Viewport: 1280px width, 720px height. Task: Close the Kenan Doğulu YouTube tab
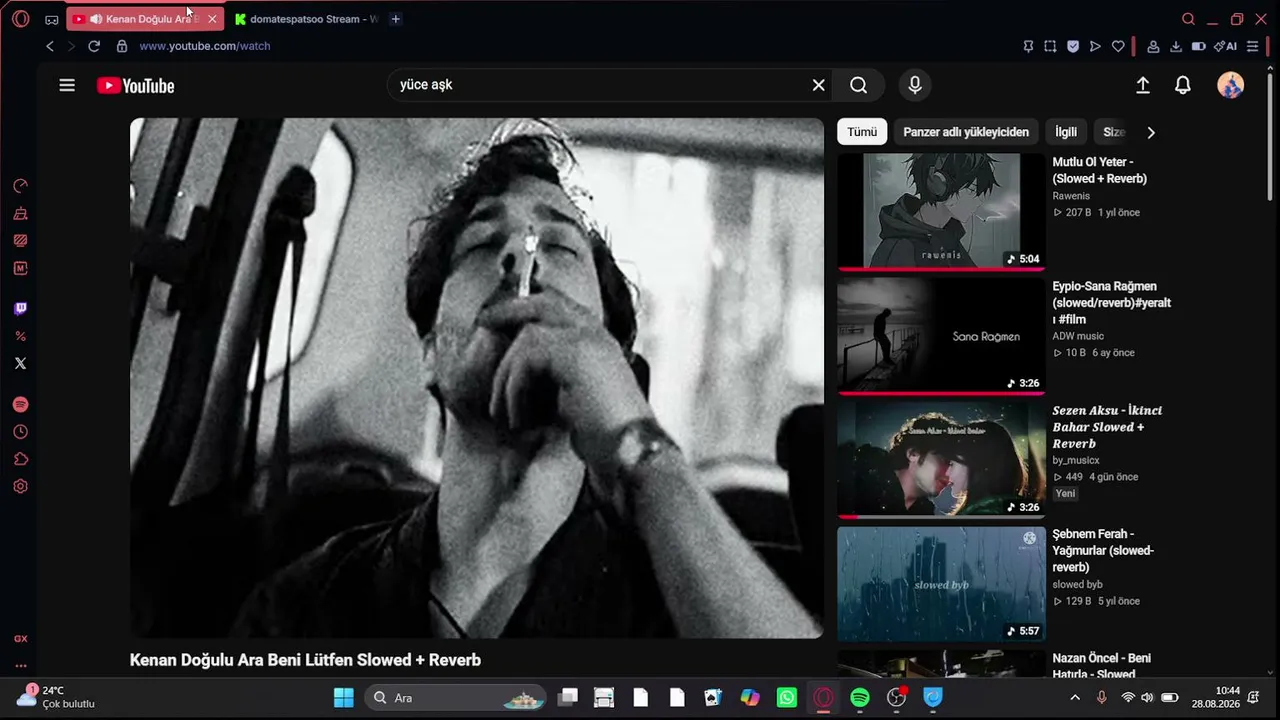click(212, 19)
